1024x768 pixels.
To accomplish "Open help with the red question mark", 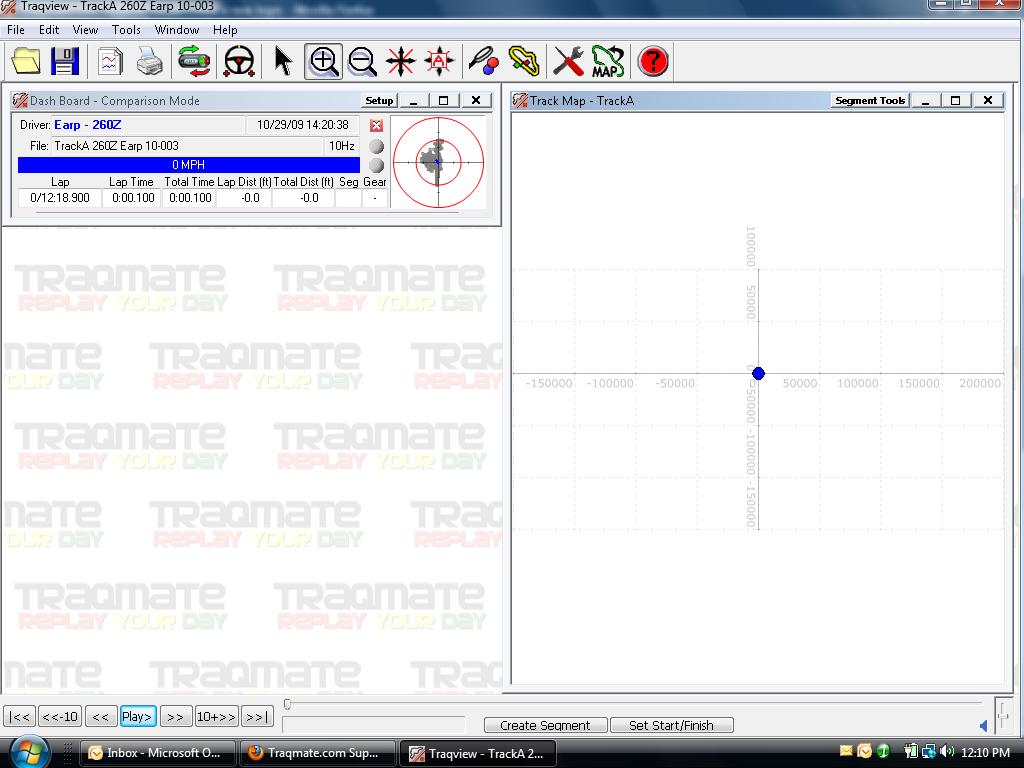I will click(652, 61).
